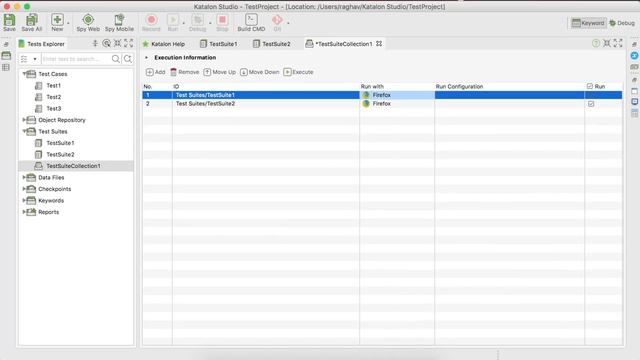Expand the Keywords folder
This screenshot has width=640, height=360.
click(x=24, y=200)
